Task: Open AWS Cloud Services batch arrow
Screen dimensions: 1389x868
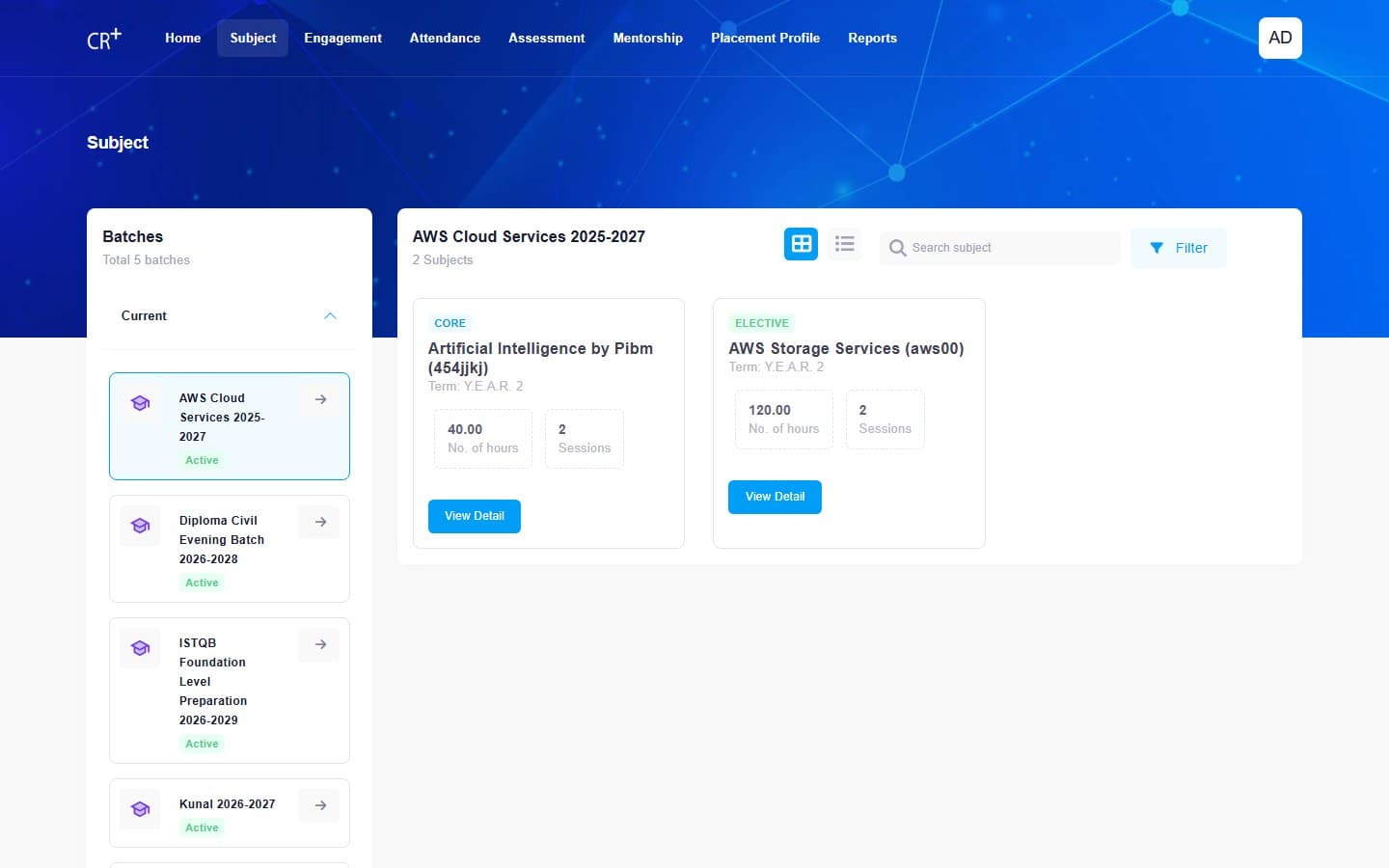Action: [320, 399]
